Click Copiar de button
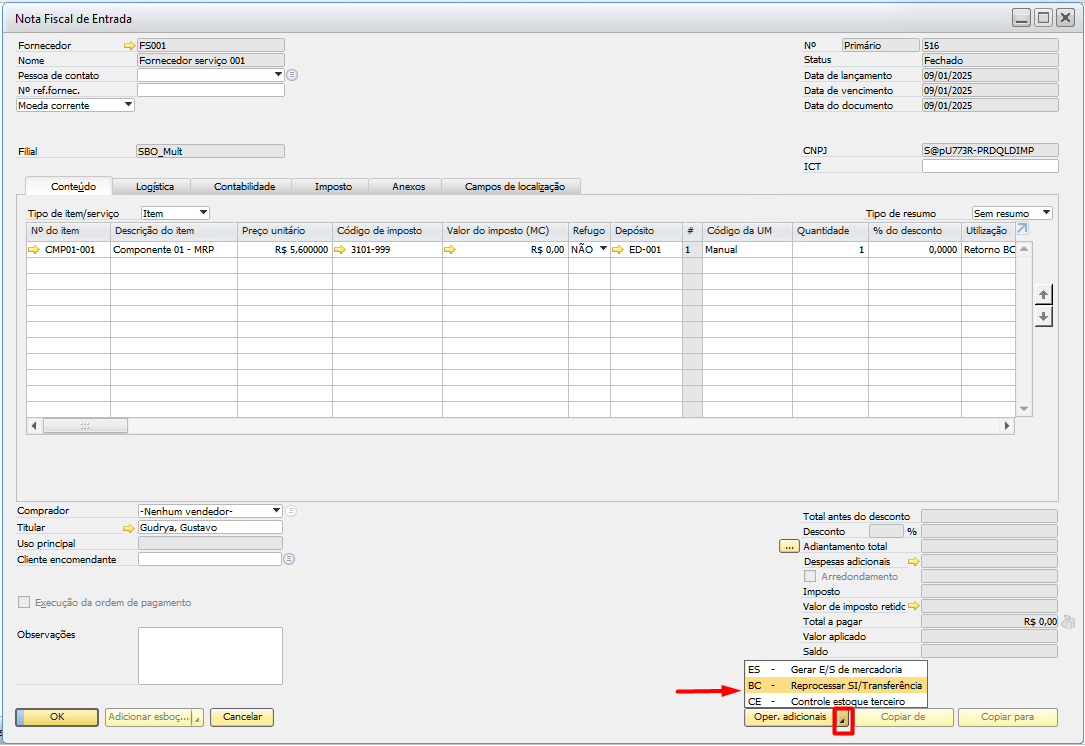Image resolution: width=1085 pixels, height=746 pixels. [902, 717]
